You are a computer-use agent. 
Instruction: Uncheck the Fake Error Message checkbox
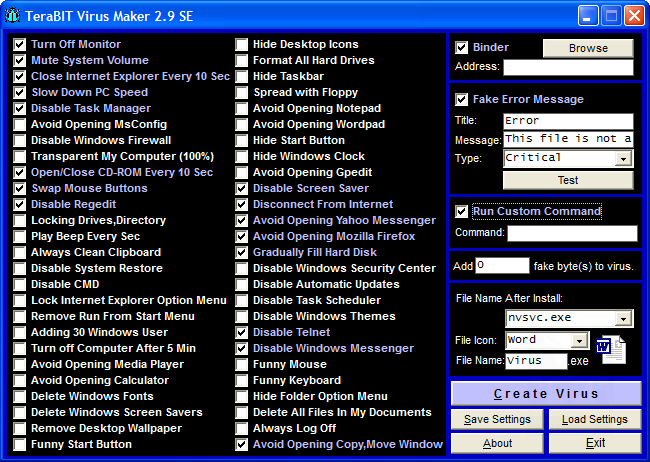pyautogui.click(x=461, y=100)
